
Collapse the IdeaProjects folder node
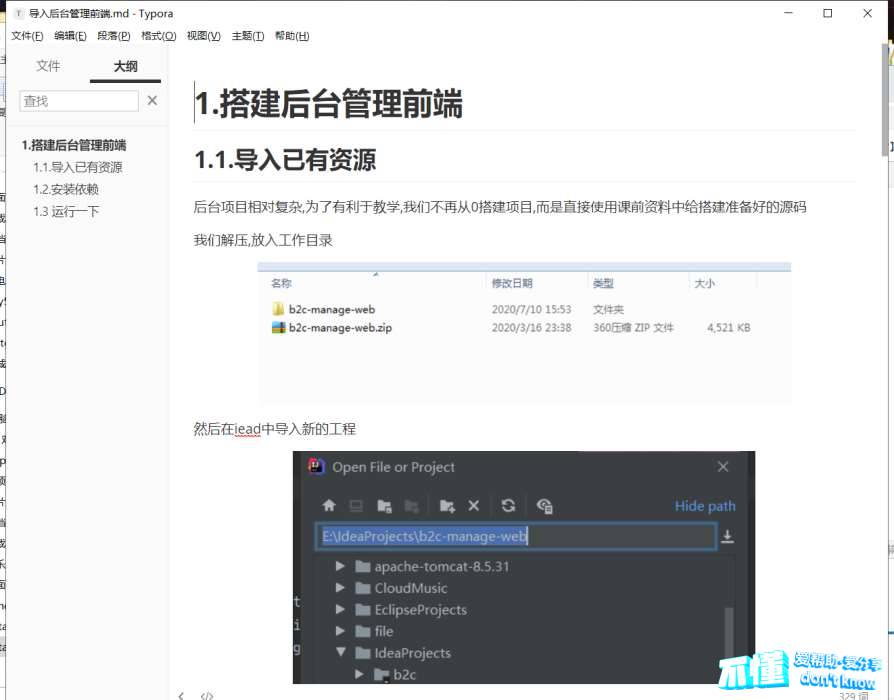(341, 653)
